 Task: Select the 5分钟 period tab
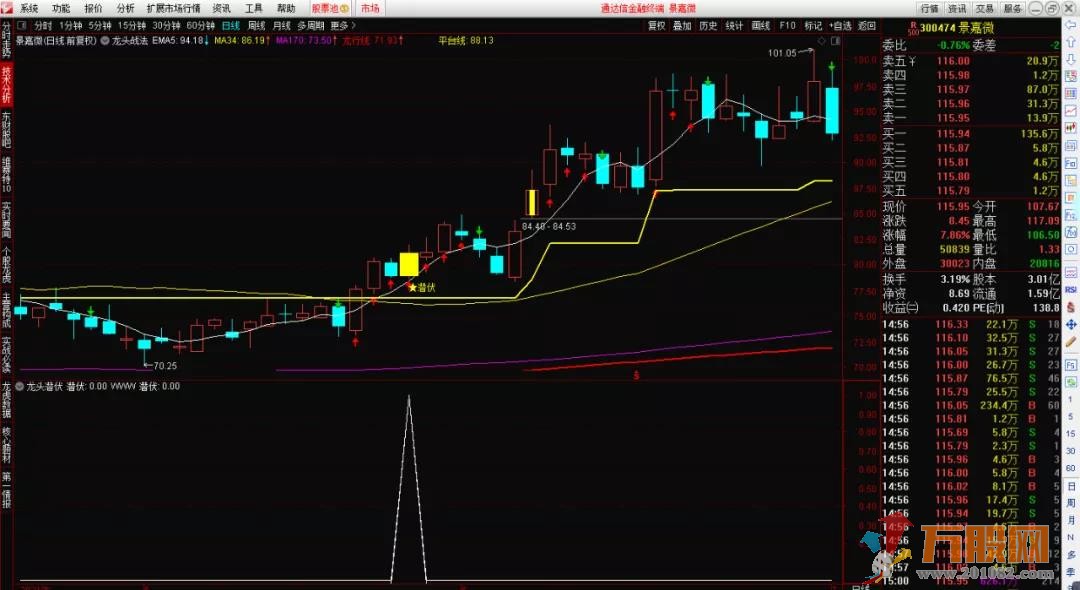click(x=100, y=25)
